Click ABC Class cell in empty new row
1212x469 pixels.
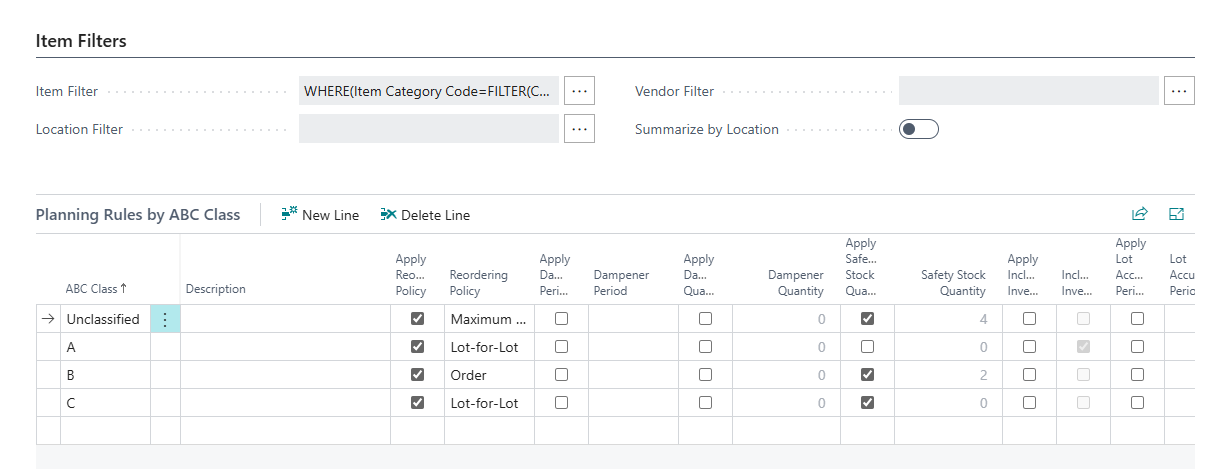point(105,431)
